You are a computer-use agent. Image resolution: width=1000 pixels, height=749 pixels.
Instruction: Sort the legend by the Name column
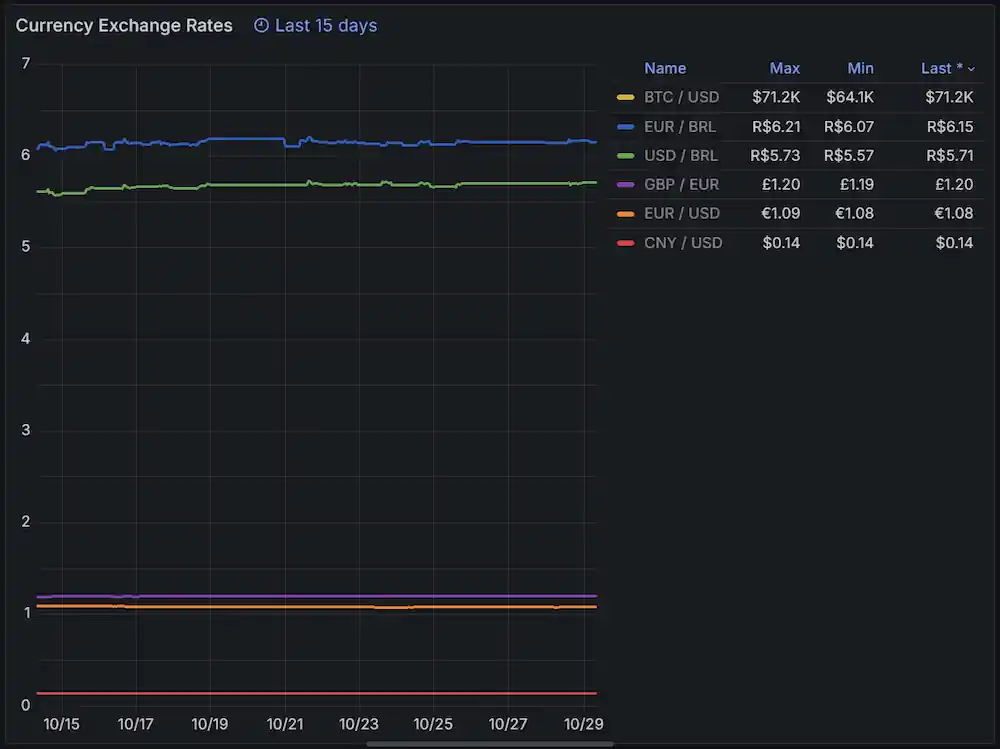point(665,68)
